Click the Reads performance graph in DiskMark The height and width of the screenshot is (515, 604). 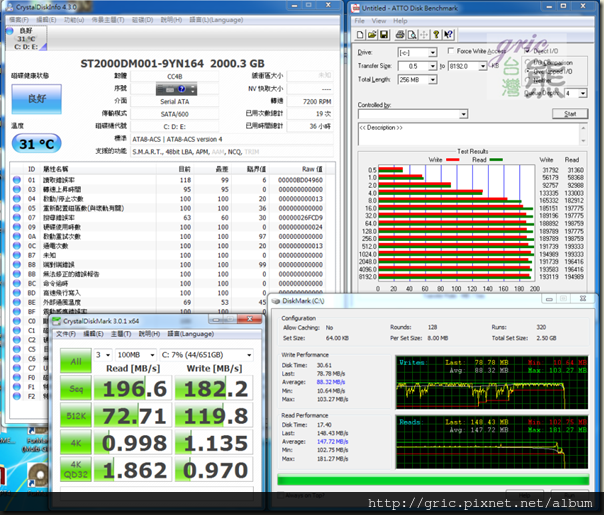click(x=492, y=442)
